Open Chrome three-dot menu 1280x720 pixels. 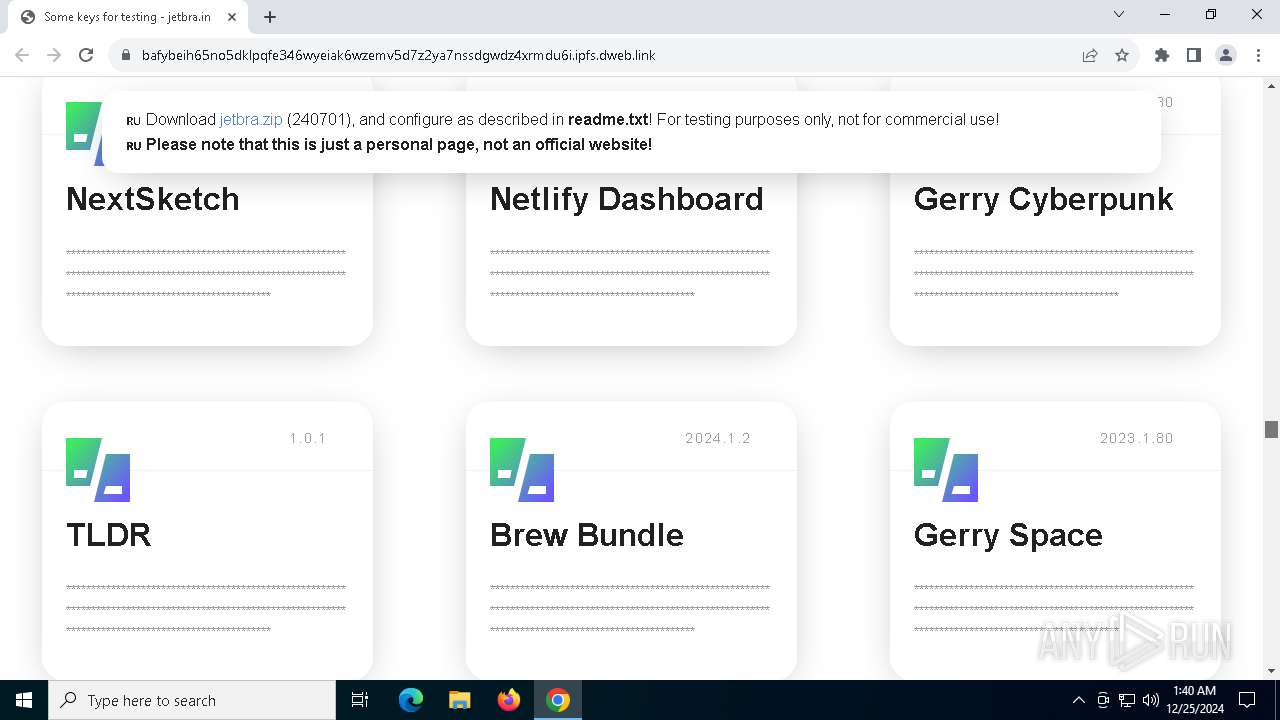1258,55
